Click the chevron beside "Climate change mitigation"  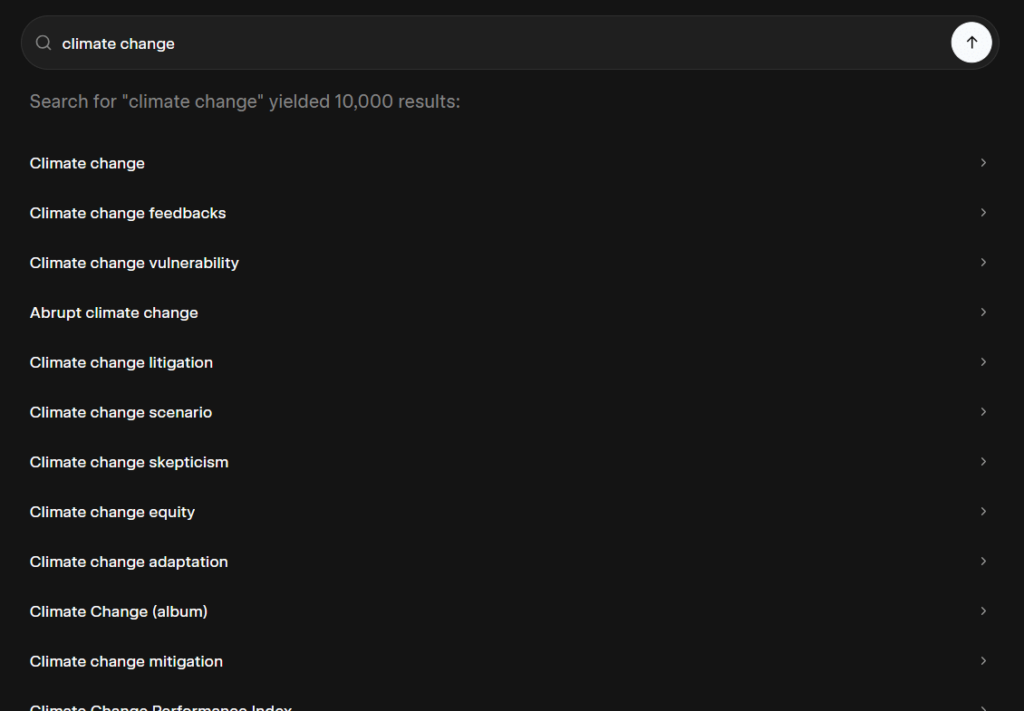983,661
